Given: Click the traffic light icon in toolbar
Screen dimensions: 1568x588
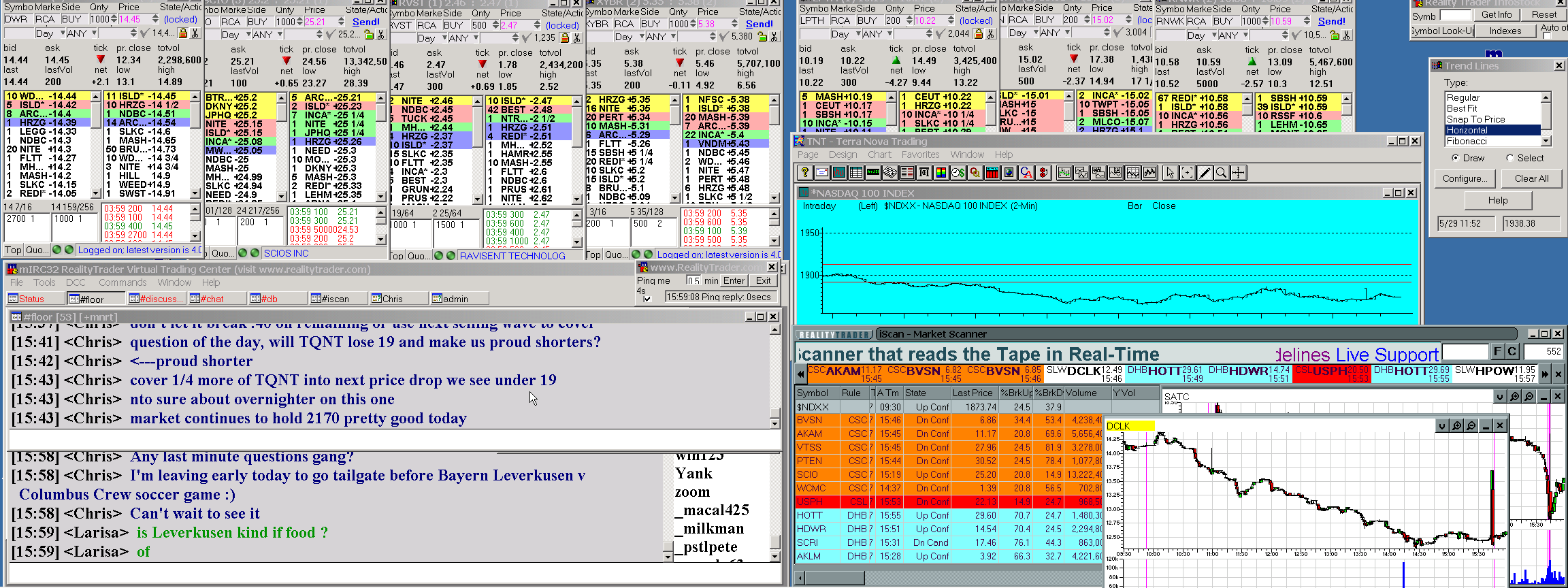Looking at the screenshot, I should (1043, 173).
